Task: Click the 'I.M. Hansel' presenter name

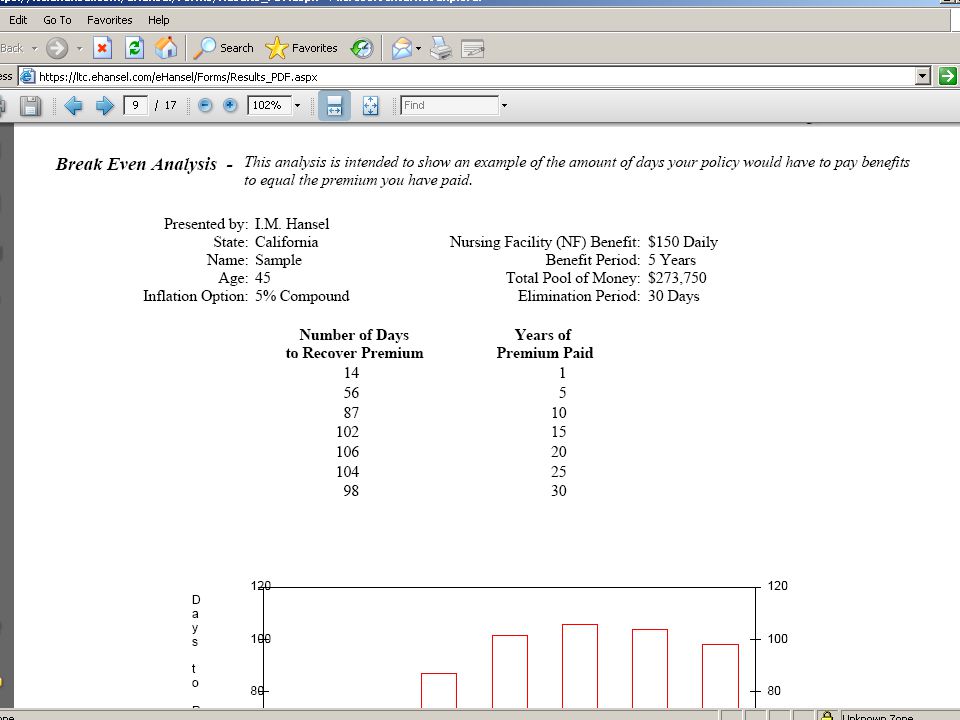Action: pos(292,224)
